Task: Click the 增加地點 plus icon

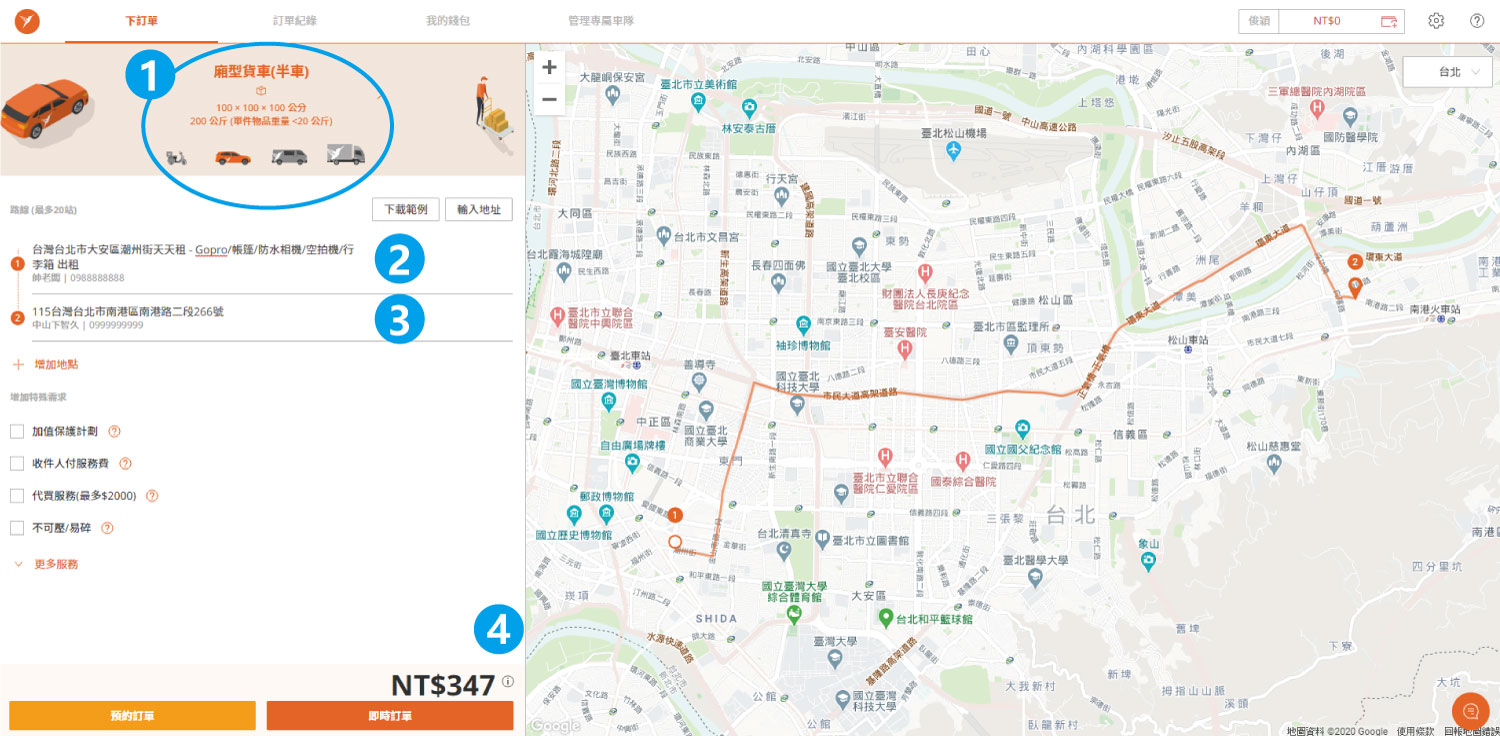Action: click(18, 366)
